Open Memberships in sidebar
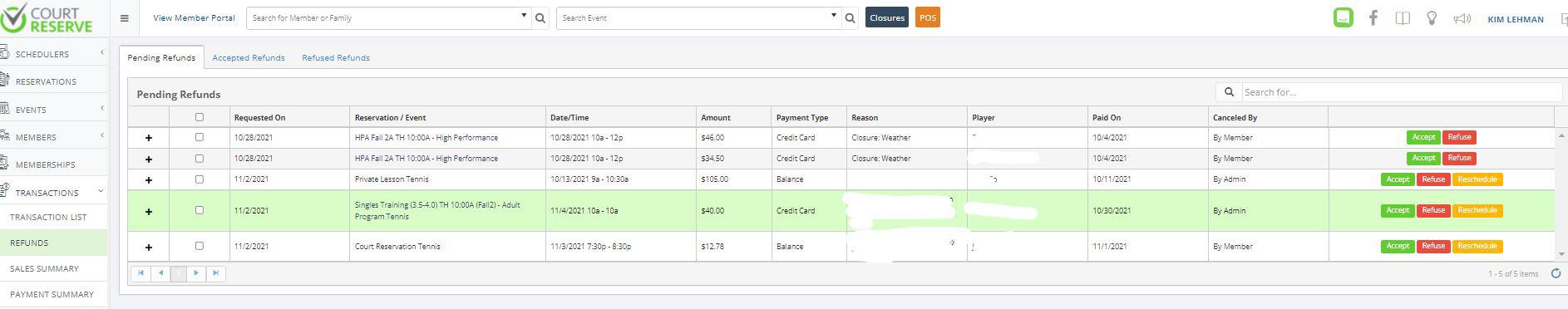Image resolution: width=1568 pixels, height=309 pixels. (x=53, y=164)
